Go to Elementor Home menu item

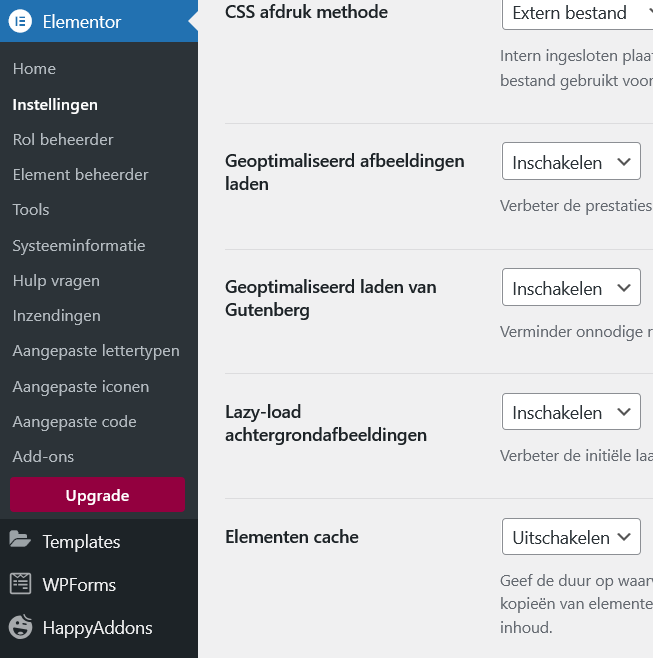coord(34,69)
